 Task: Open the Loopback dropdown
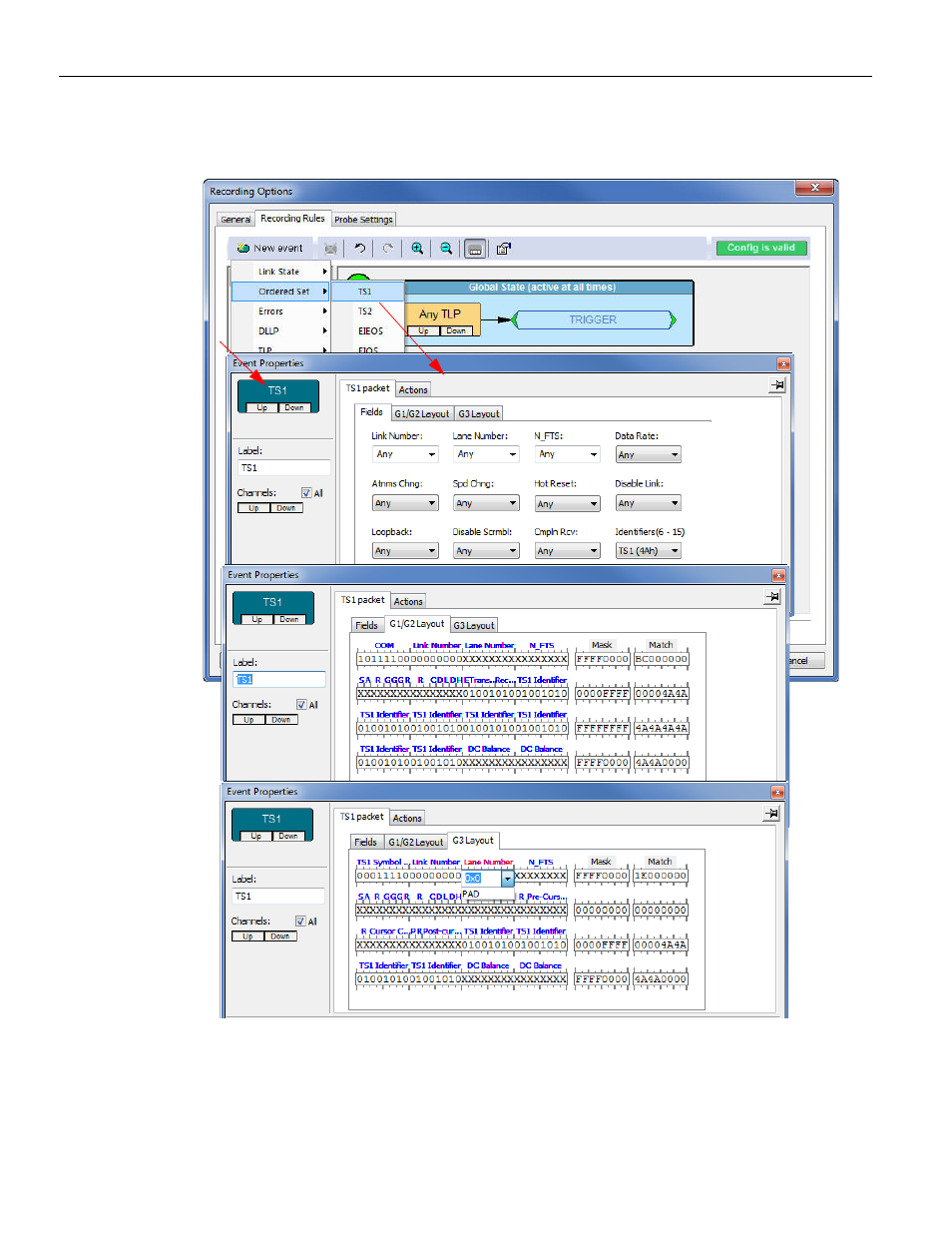[x=405, y=551]
